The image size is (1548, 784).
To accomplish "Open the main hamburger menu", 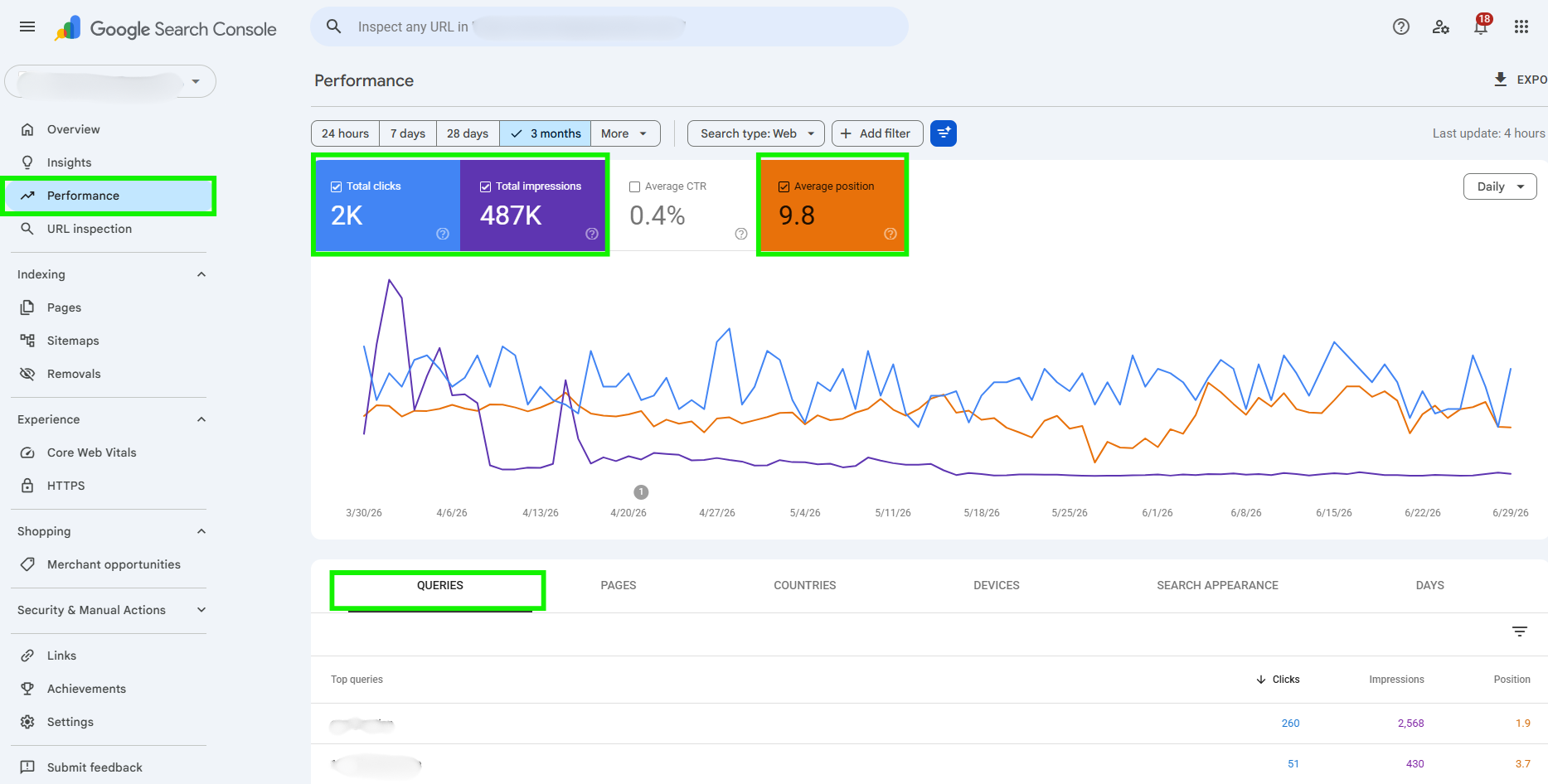I will click(x=27, y=27).
